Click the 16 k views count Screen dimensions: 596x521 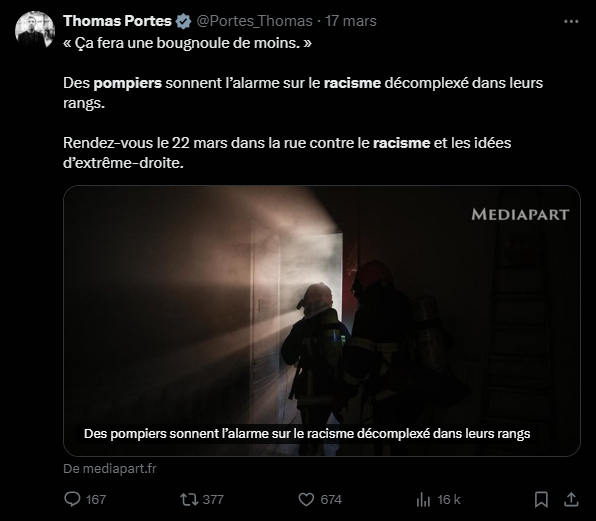(x=449, y=499)
